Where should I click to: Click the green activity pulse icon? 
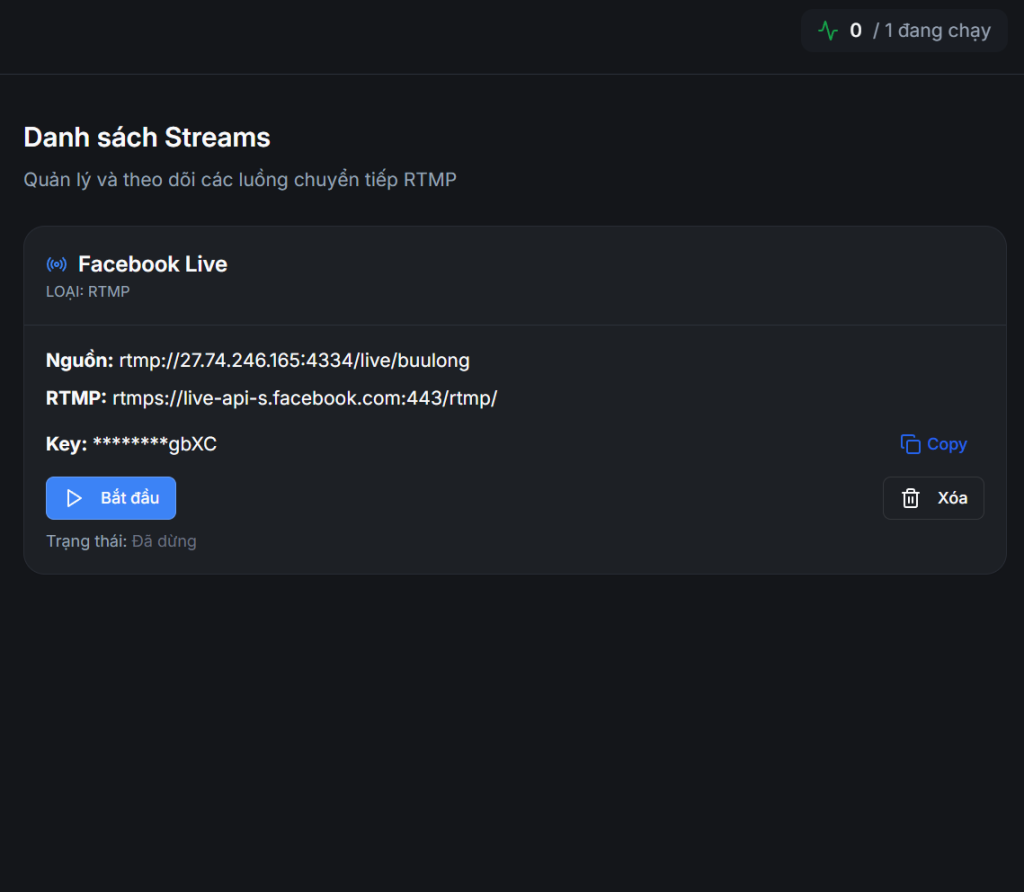click(x=828, y=31)
